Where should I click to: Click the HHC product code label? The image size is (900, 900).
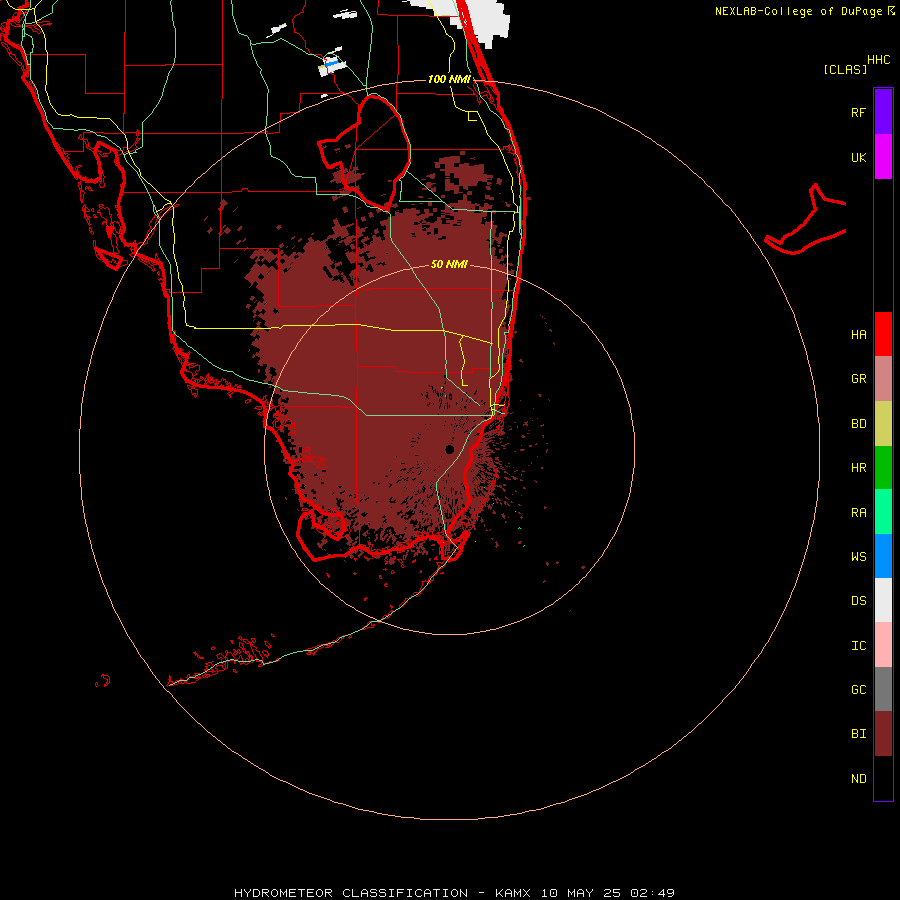879,60
